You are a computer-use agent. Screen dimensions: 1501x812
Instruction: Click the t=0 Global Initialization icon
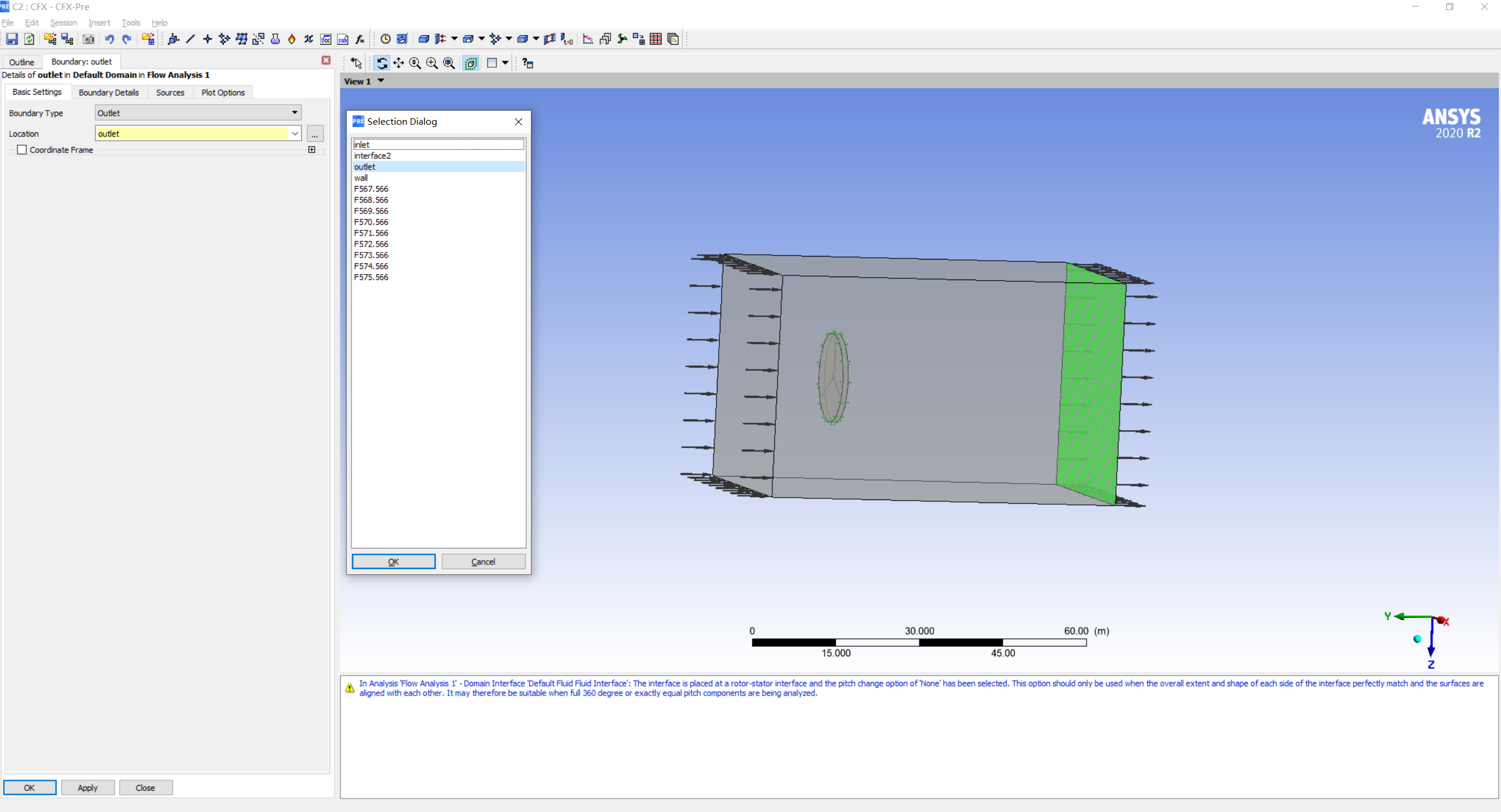pyautogui.click(x=567, y=39)
